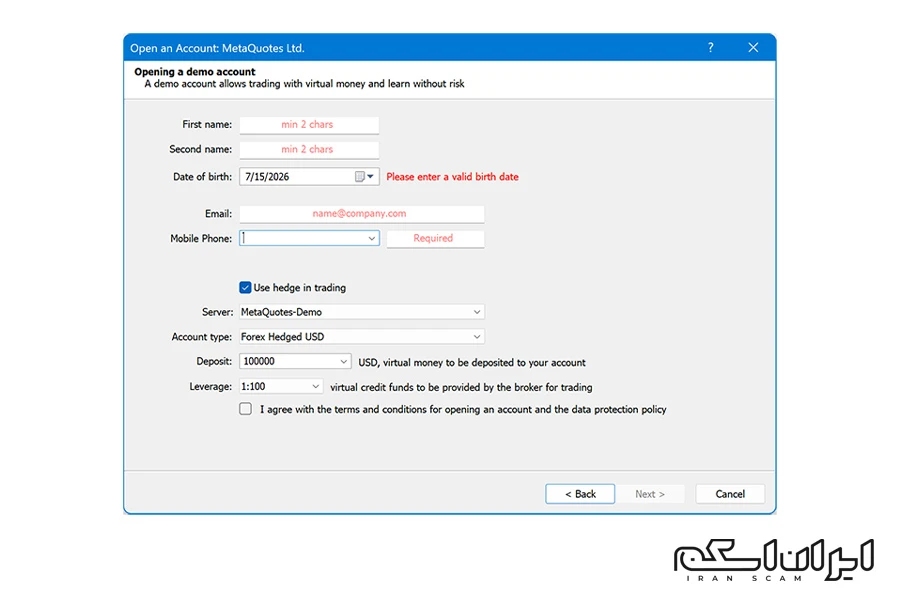
Task: Open the date of birth calendar picker
Action: point(364,177)
